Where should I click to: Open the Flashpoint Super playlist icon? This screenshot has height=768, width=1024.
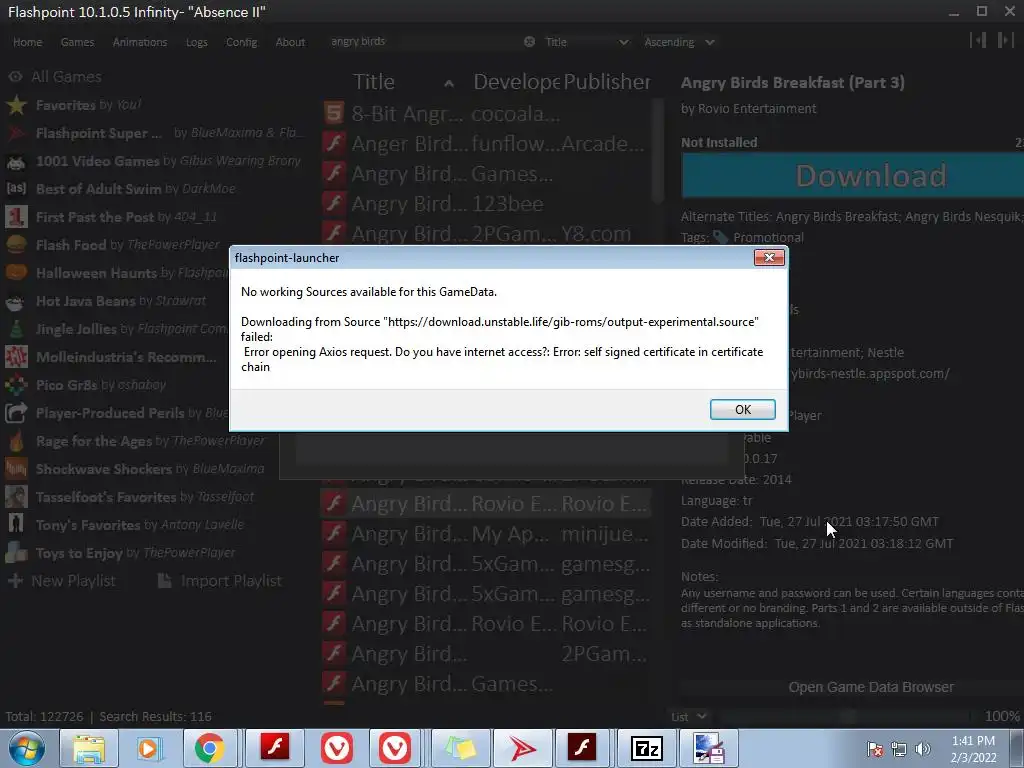(x=16, y=133)
